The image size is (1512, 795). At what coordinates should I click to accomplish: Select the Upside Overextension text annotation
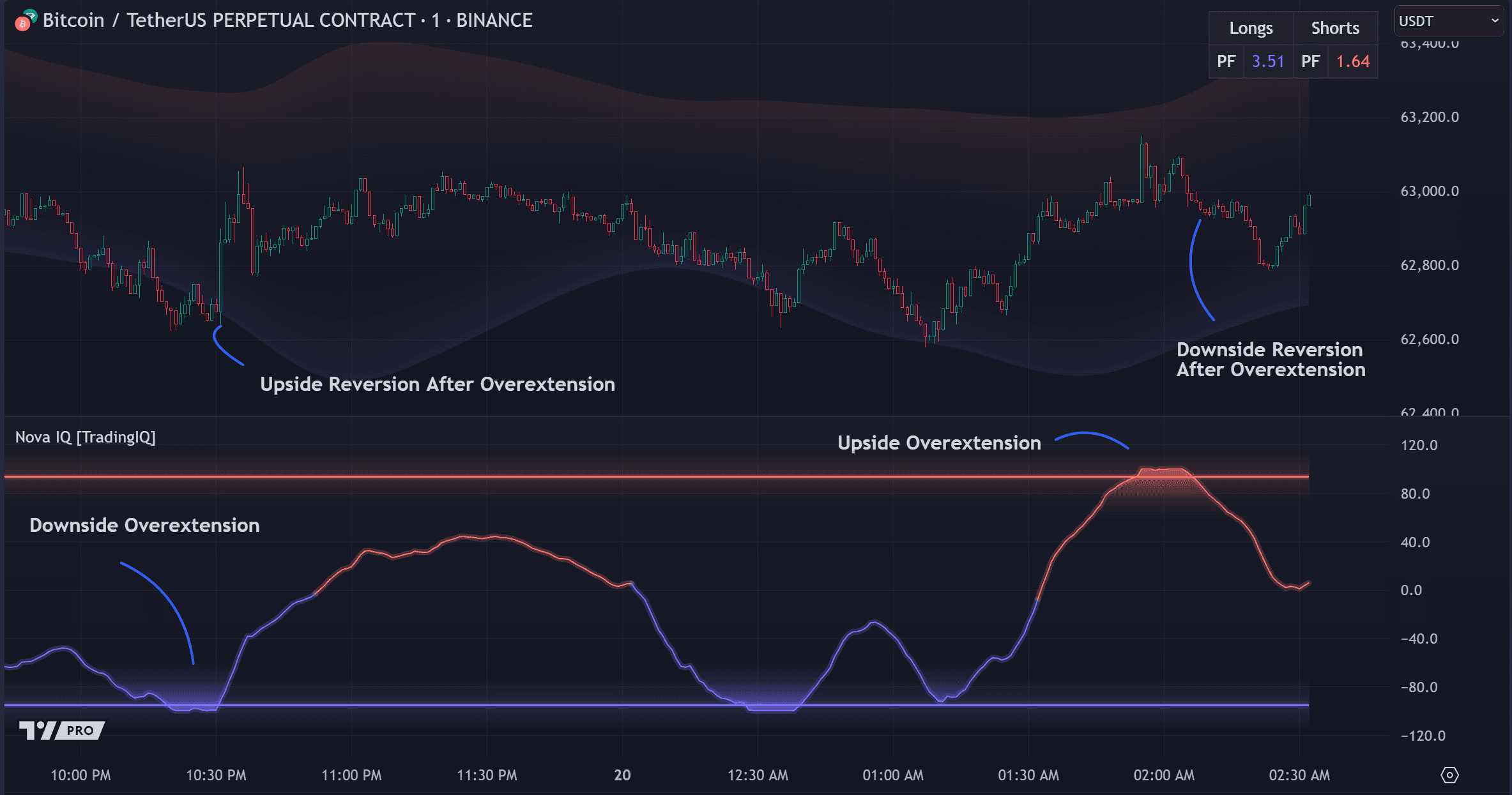939,443
